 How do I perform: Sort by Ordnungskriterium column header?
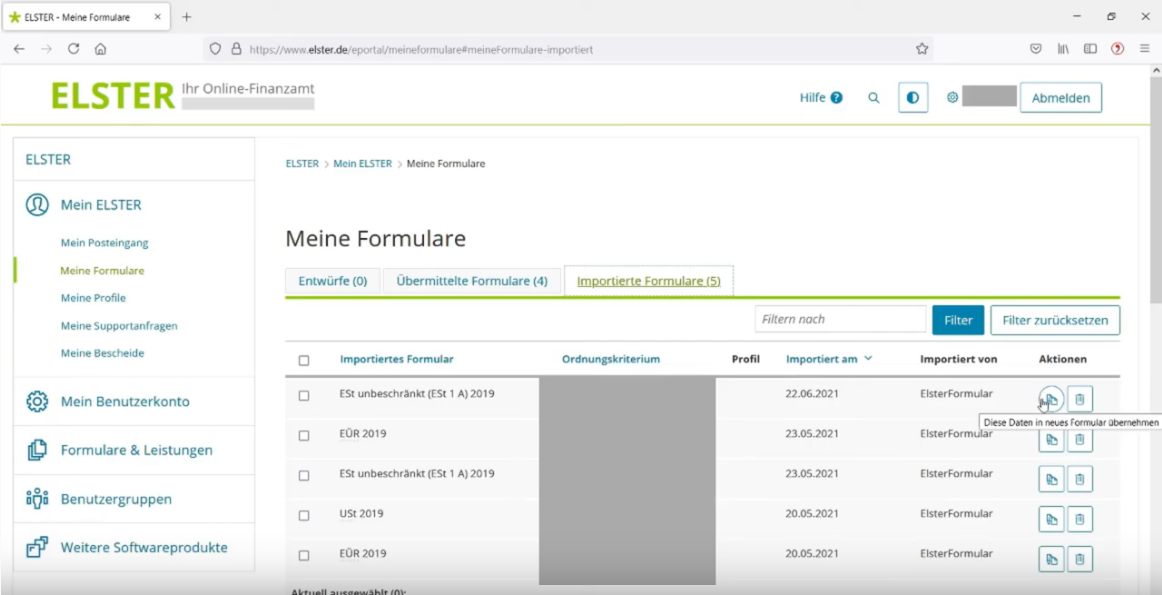pyautogui.click(x=611, y=359)
